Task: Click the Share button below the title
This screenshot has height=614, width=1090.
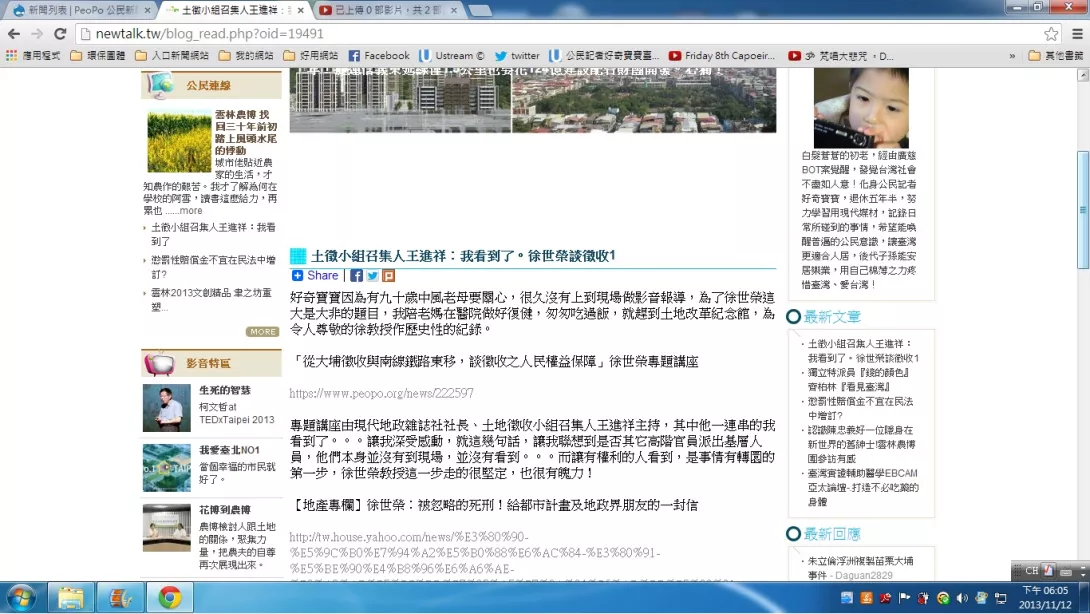Action: [315, 276]
